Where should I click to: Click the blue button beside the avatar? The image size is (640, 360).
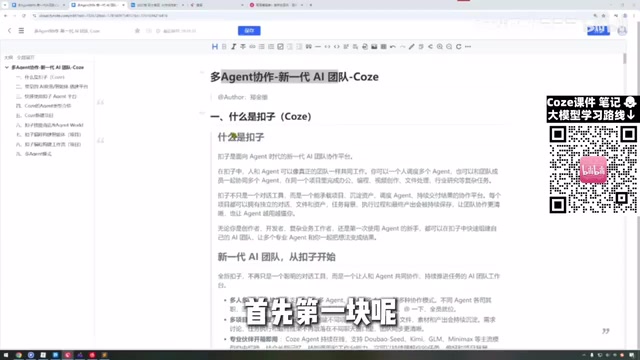click(x=598, y=30)
